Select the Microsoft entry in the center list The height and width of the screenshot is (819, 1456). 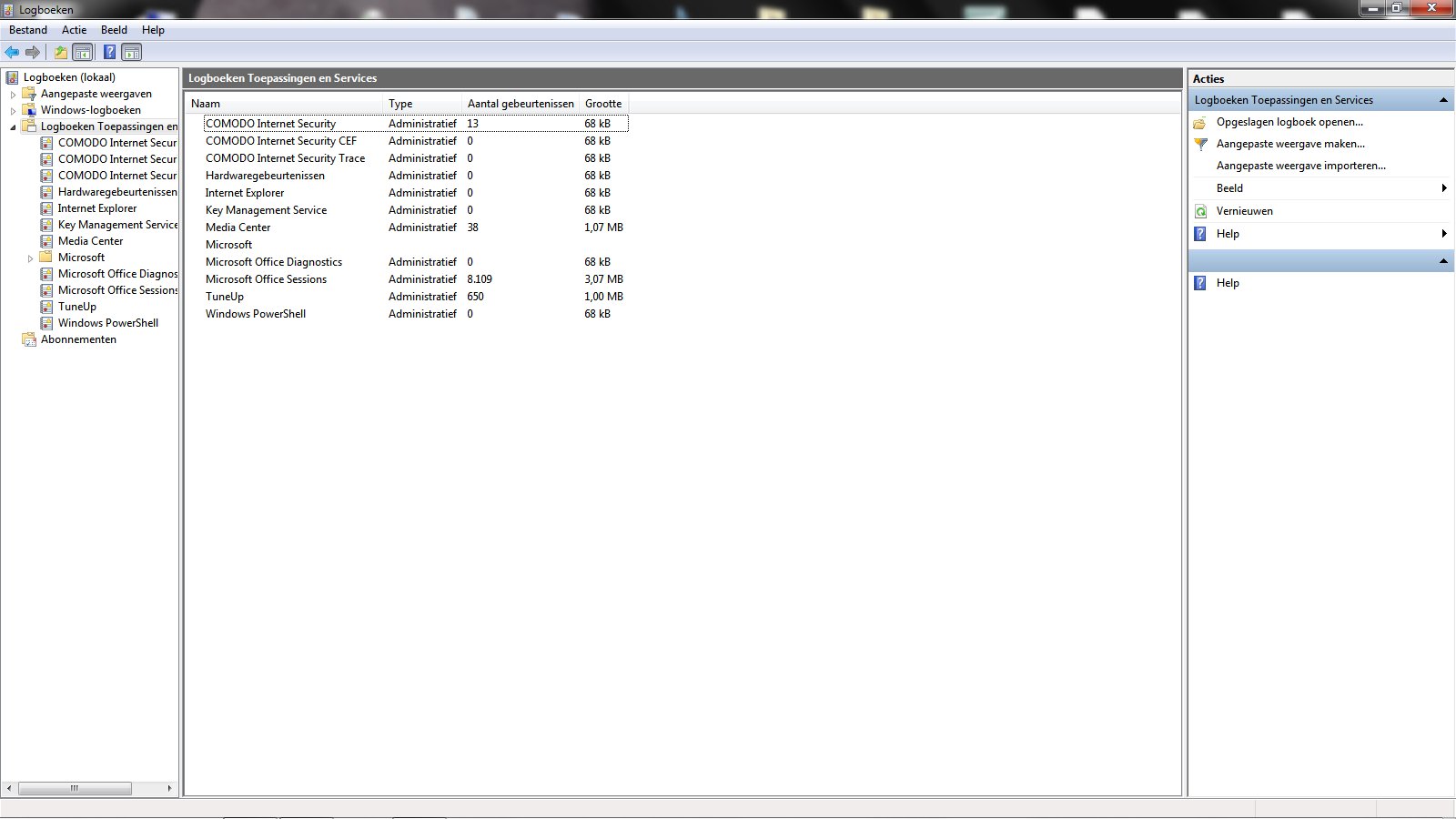click(x=416, y=245)
